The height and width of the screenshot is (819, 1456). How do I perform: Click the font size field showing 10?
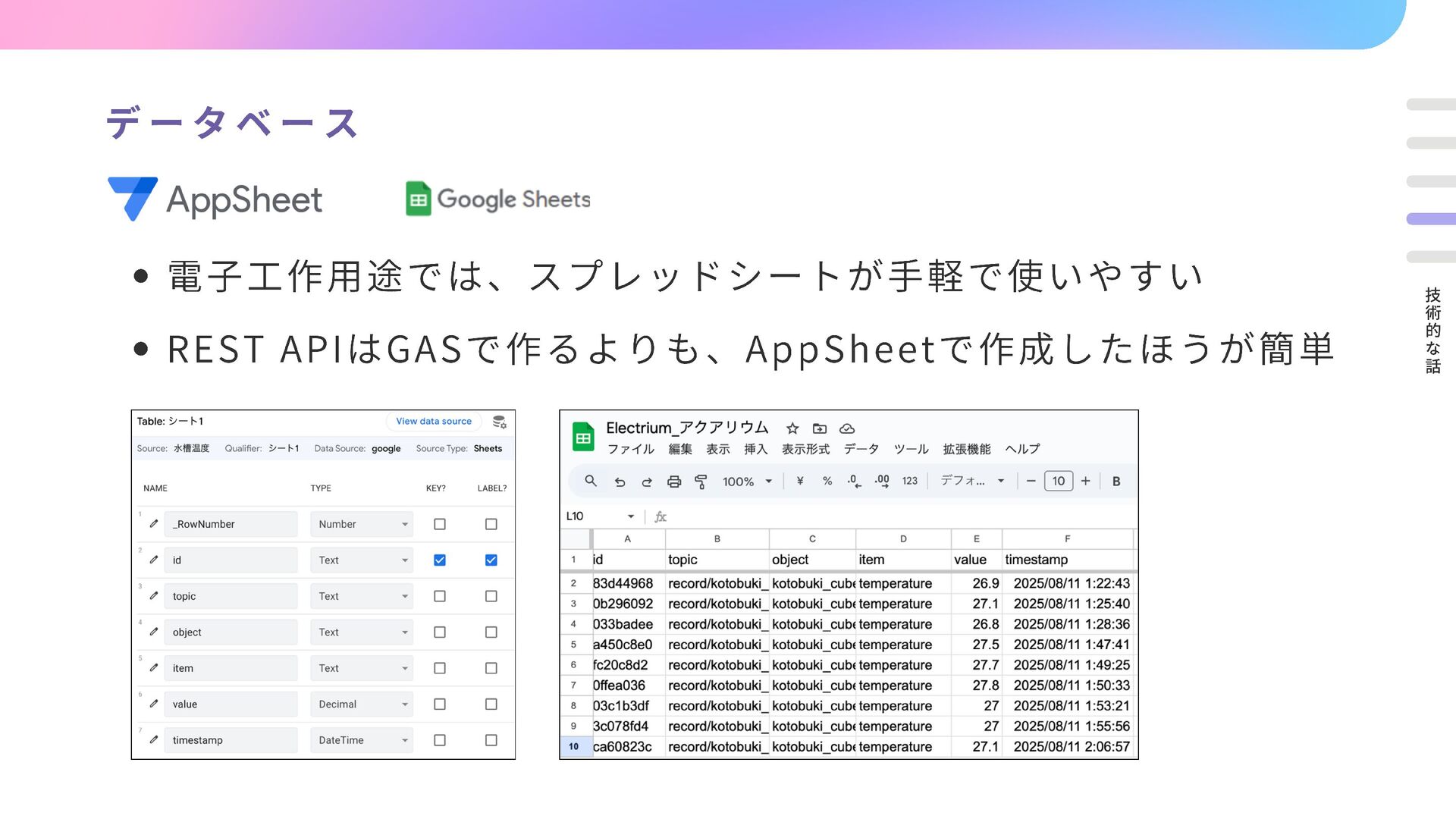pos(1059,481)
